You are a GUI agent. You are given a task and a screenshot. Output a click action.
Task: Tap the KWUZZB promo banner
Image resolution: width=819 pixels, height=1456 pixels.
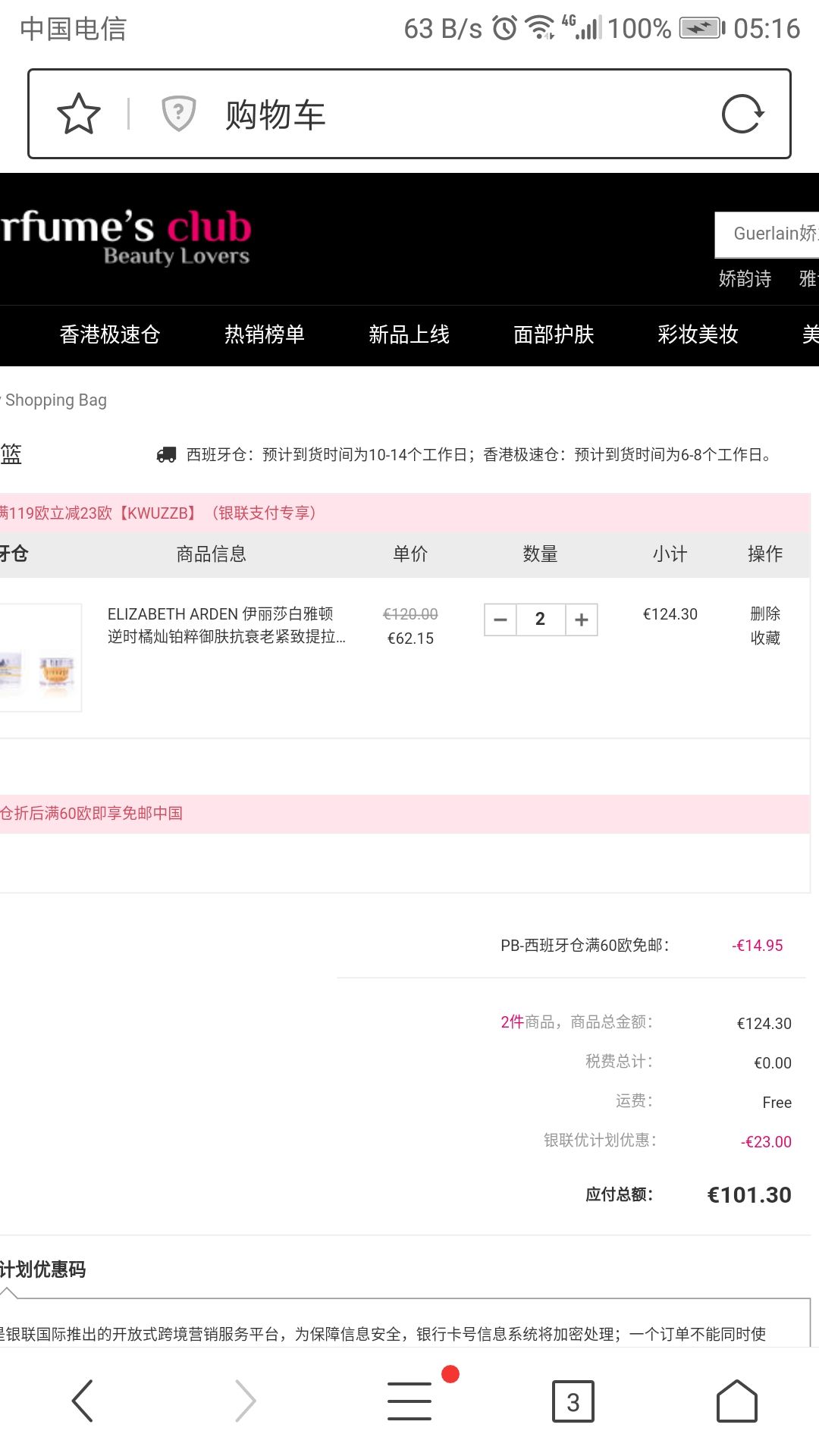[x=405, y=513]
